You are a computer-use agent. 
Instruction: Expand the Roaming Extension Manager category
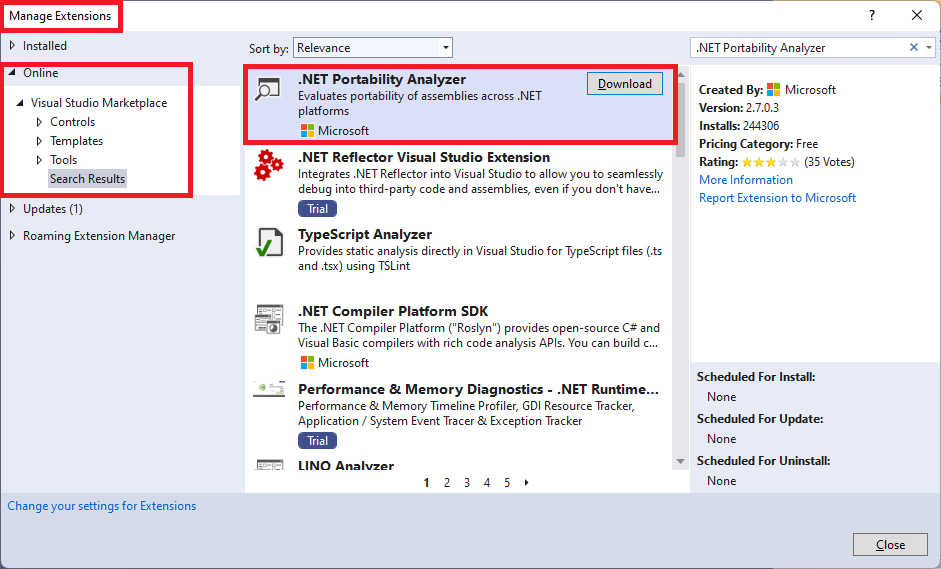click(x=12, y=236)
